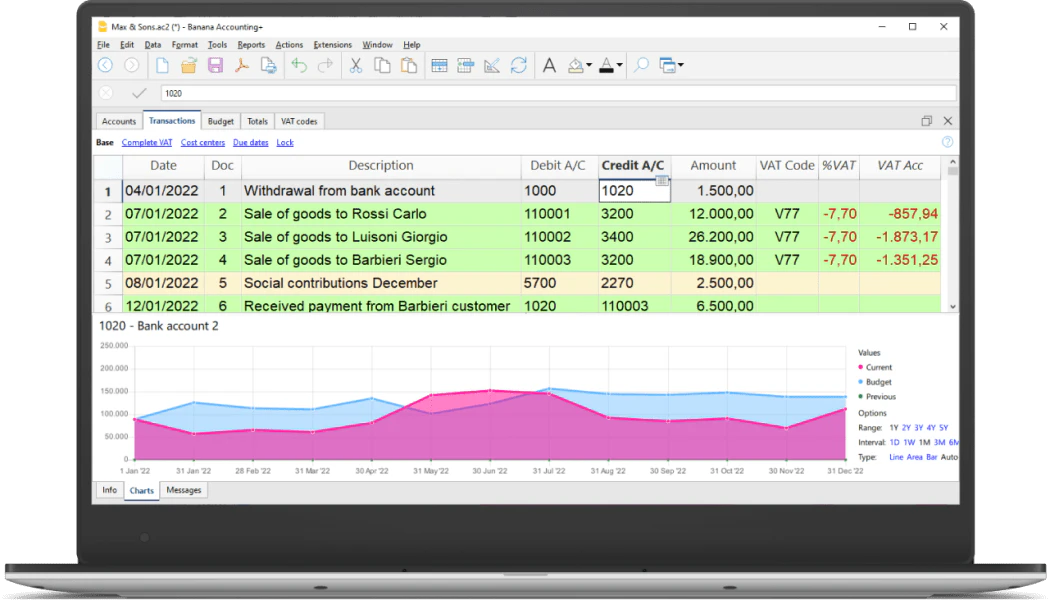Click the Recalculate refresh icon
The height and width of the screenshot is (600, 1050).
(518, 65)
